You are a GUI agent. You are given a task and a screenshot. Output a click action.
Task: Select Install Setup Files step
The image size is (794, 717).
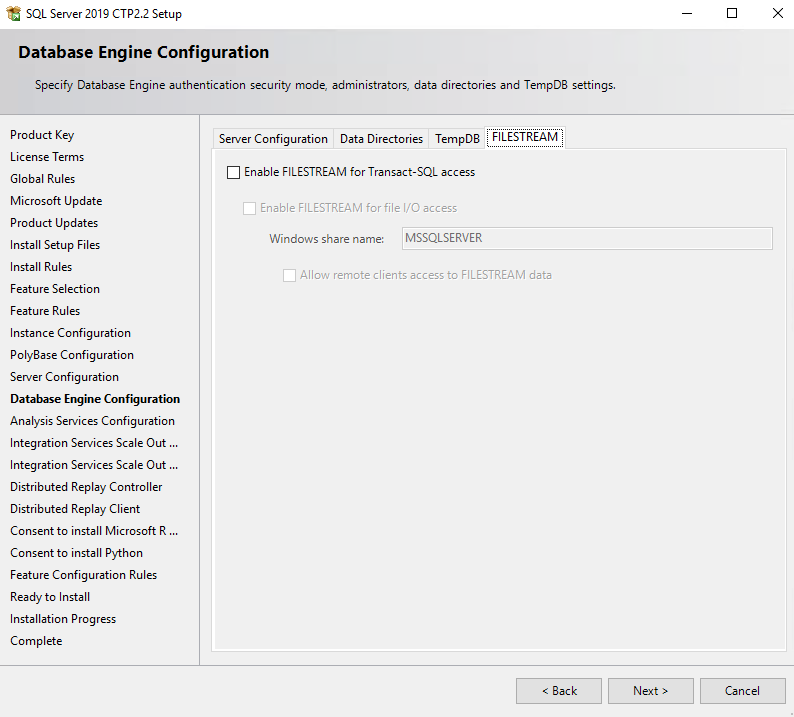pyautogui.click(x=55, y=245)
